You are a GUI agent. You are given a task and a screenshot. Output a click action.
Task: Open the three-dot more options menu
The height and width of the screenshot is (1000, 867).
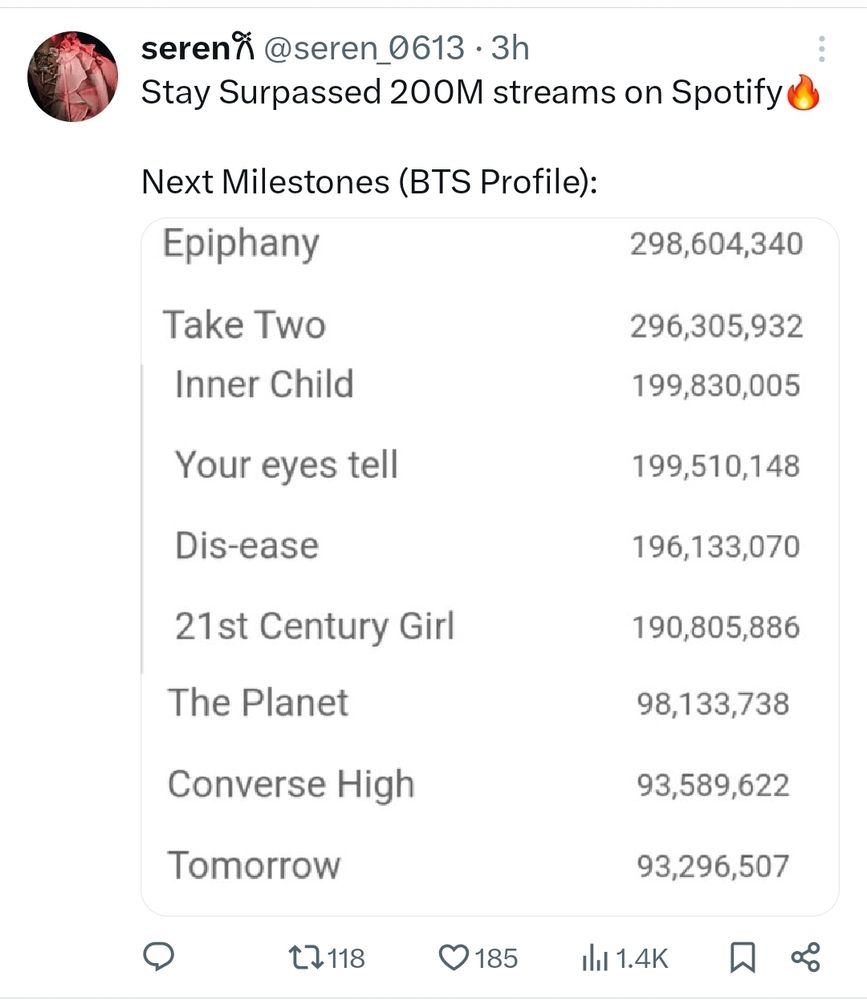822,49
